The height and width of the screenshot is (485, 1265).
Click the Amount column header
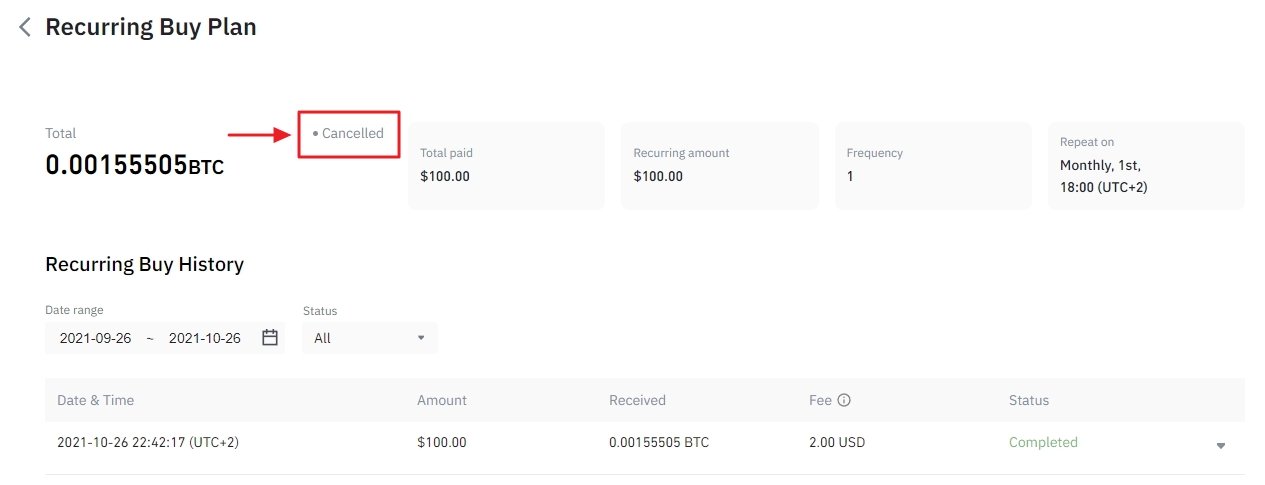pos(442,400)
